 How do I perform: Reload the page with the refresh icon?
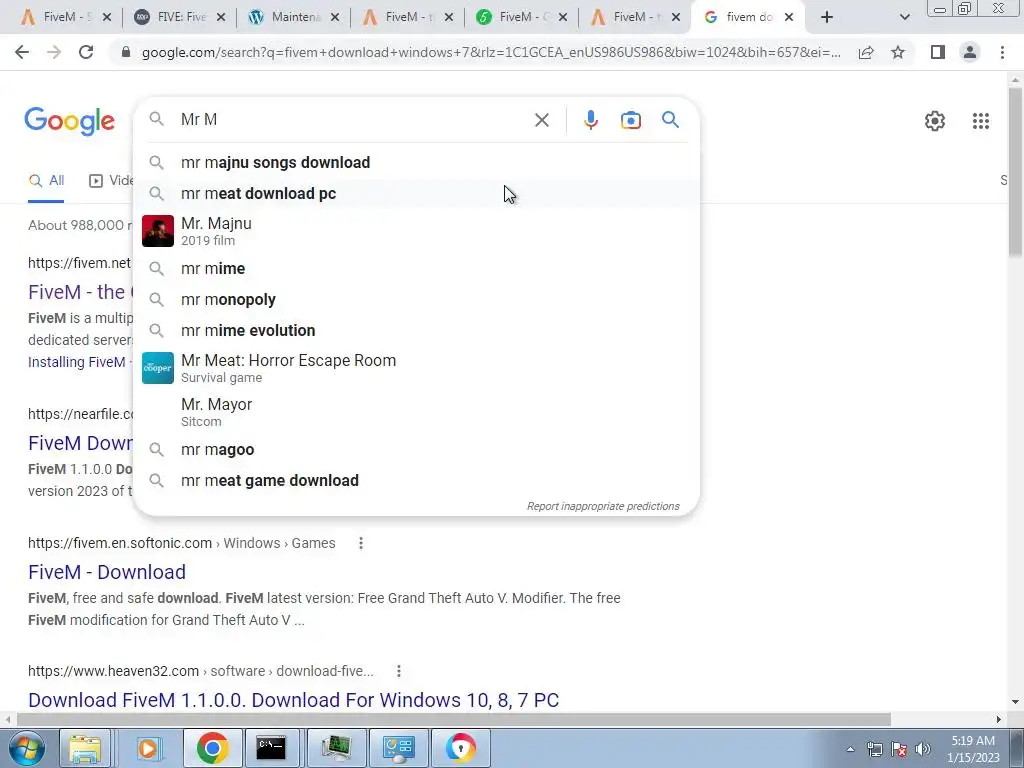(x=86, y=52)
